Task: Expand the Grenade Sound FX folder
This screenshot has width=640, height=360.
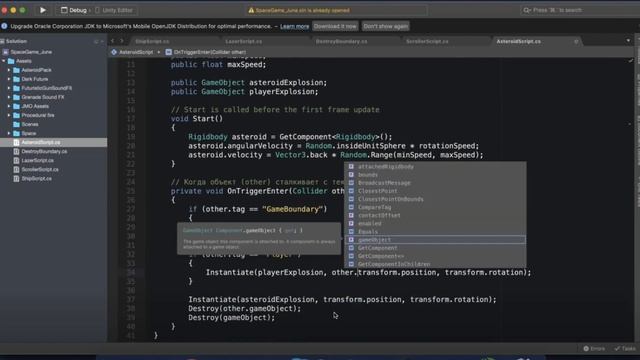Action: pos(9,97)
